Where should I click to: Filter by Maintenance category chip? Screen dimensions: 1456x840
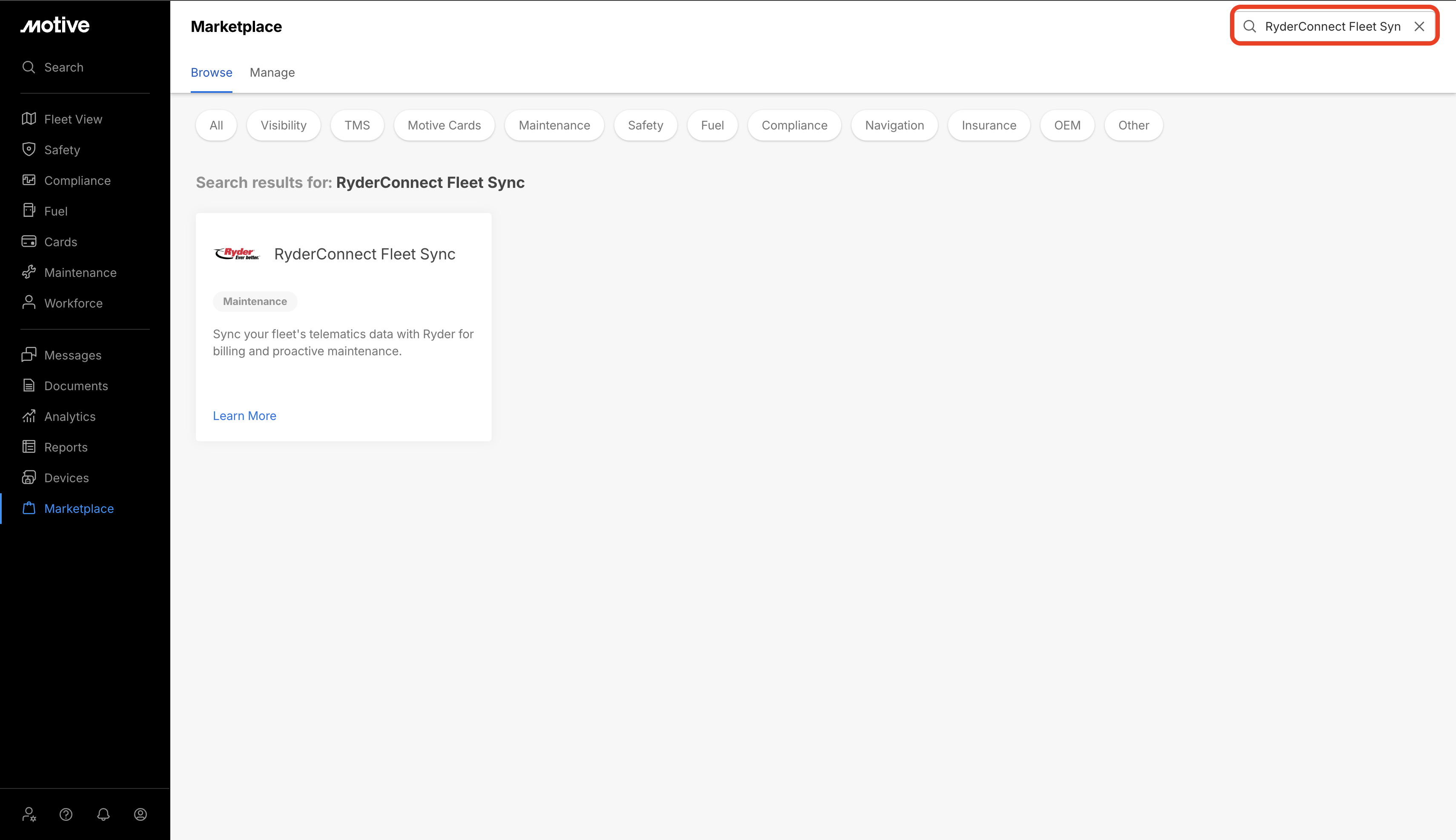coord(555,125)
